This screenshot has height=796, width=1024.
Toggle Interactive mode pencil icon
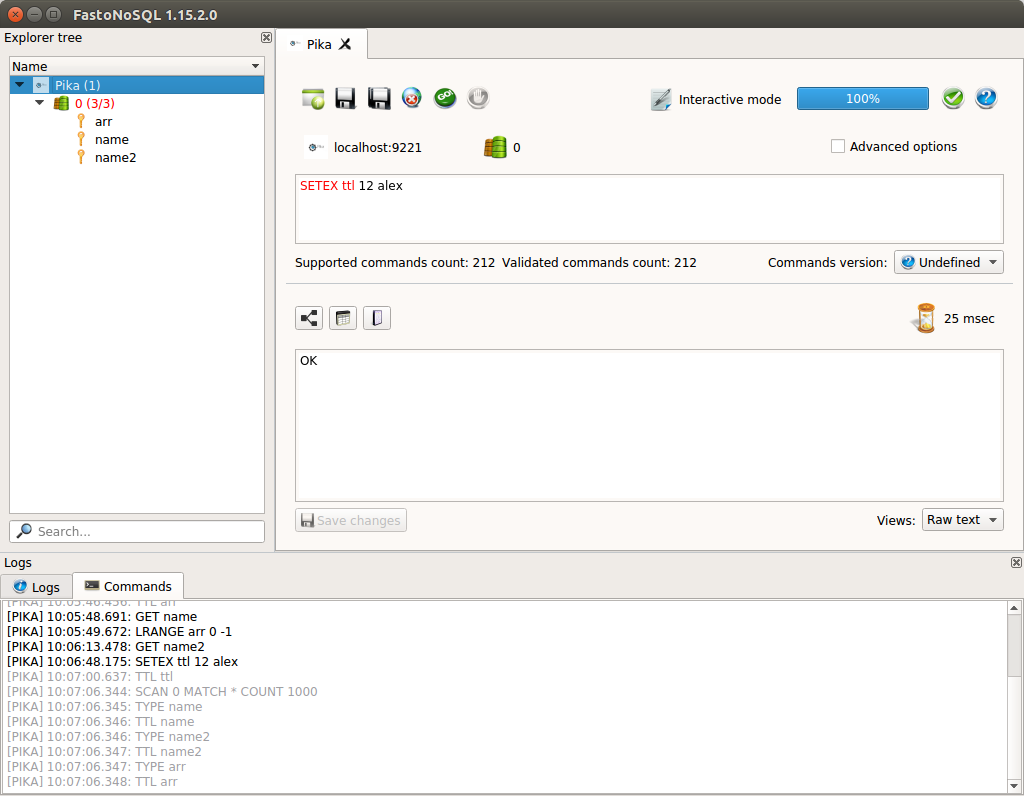pyautogui.click(x=661, y=99)
